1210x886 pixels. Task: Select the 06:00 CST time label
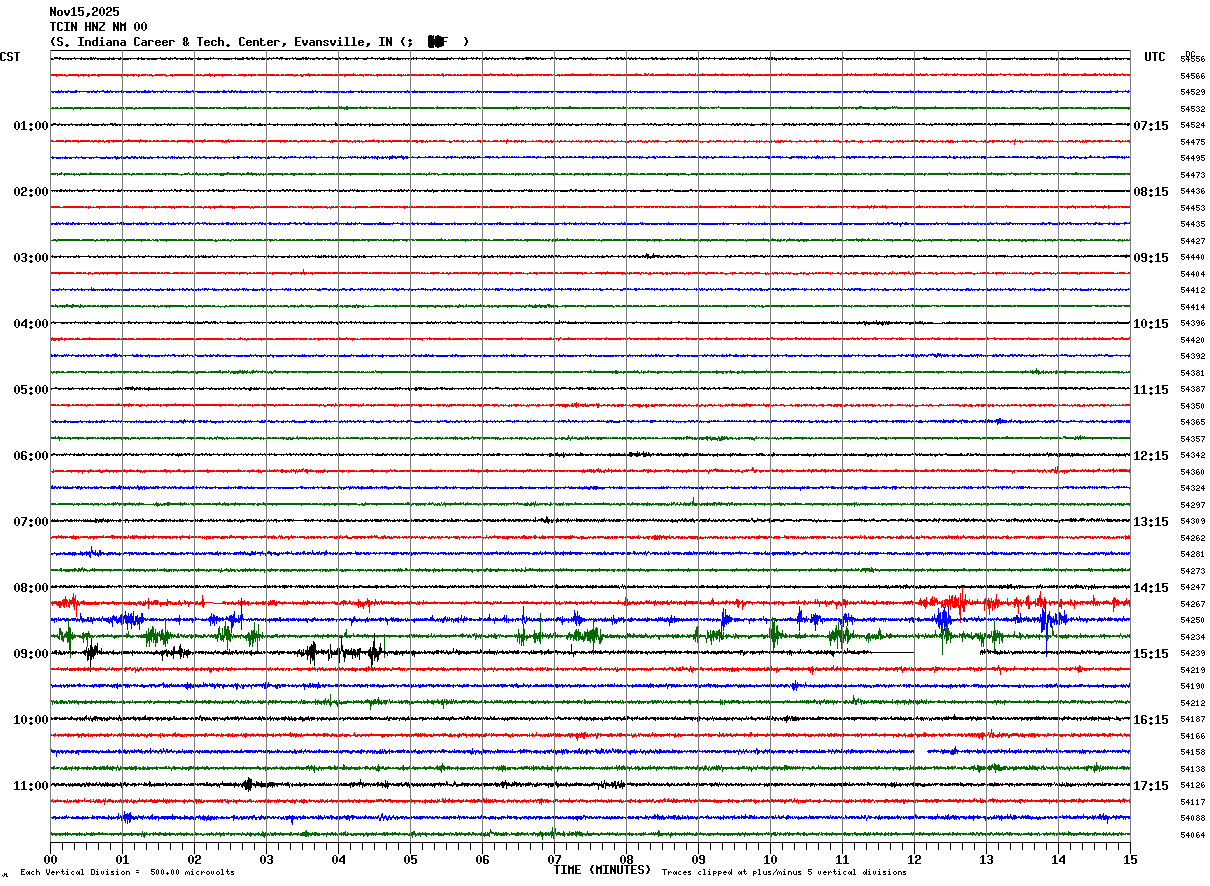click(x=30, y=456)
